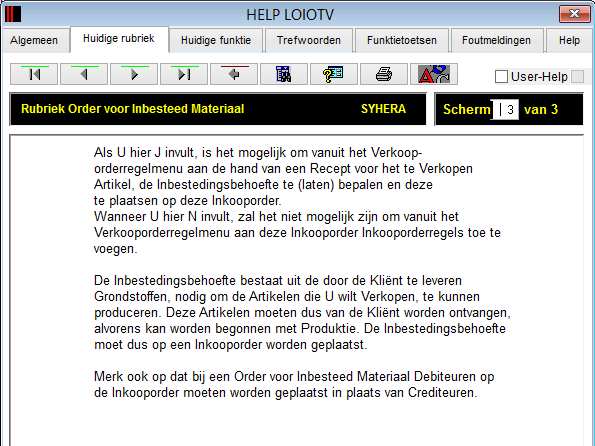Open the search binoculars document icon

click(284, 74)
